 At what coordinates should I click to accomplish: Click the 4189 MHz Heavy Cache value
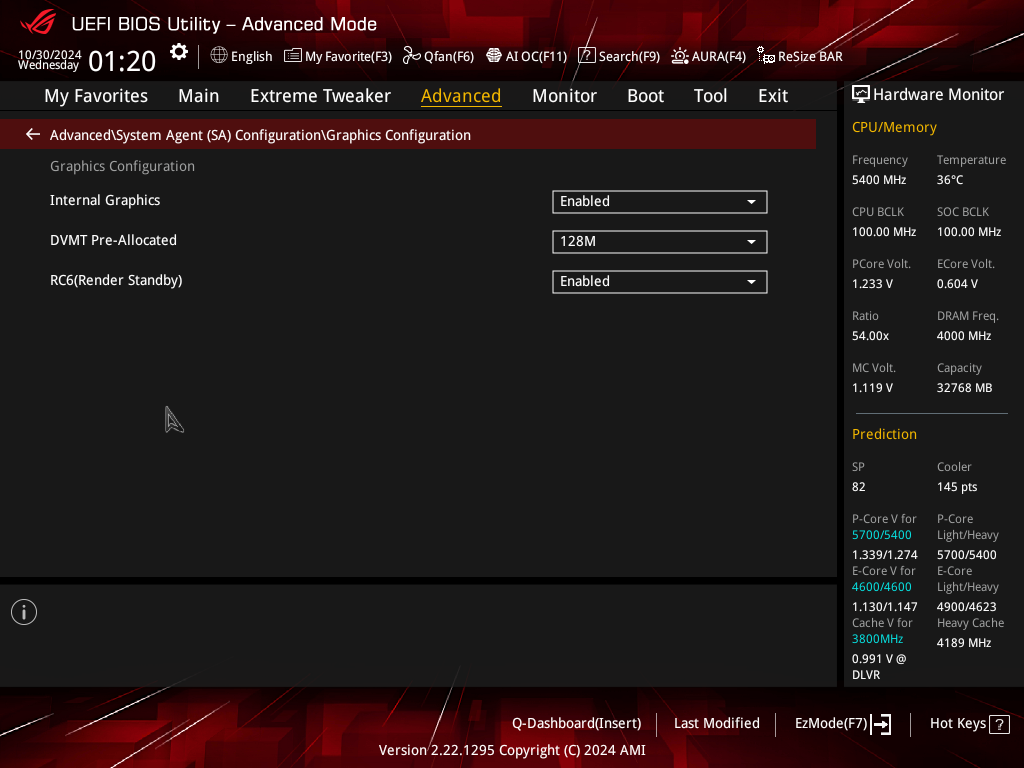click(964, 643)
